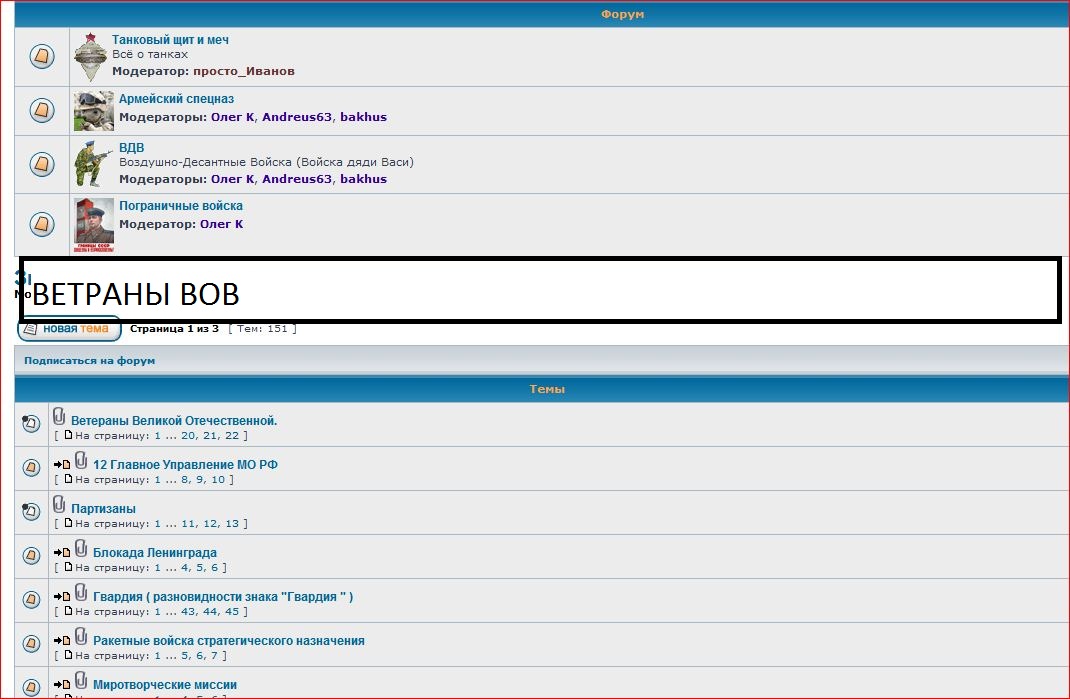1070x699 pixels.
Task: Click Подписаться на форум link
Action: click(90, 360)
